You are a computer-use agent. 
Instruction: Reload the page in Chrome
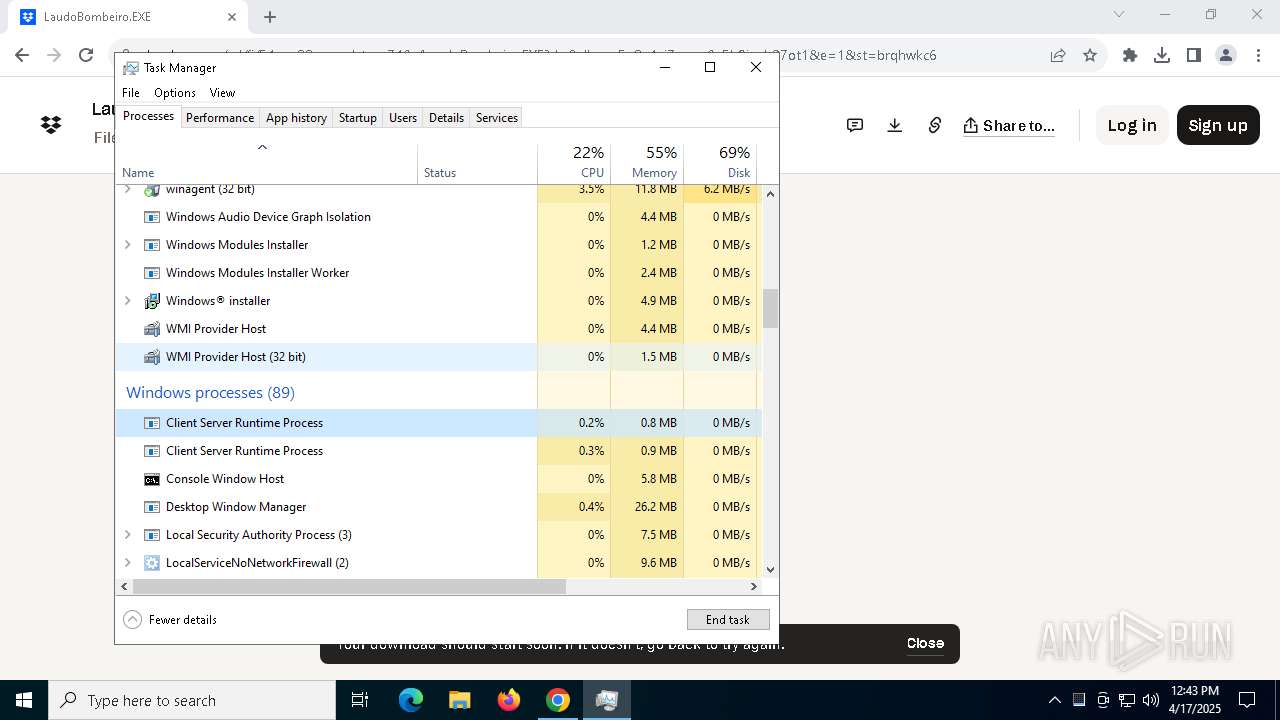[86, 55]
